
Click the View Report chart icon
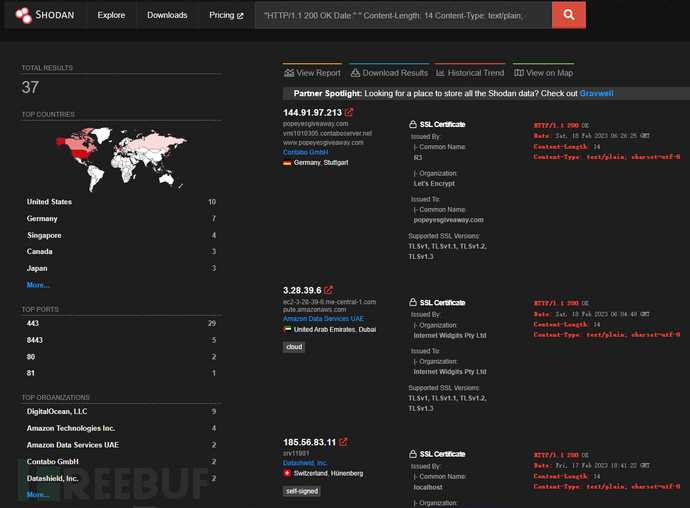pos(289,72)
